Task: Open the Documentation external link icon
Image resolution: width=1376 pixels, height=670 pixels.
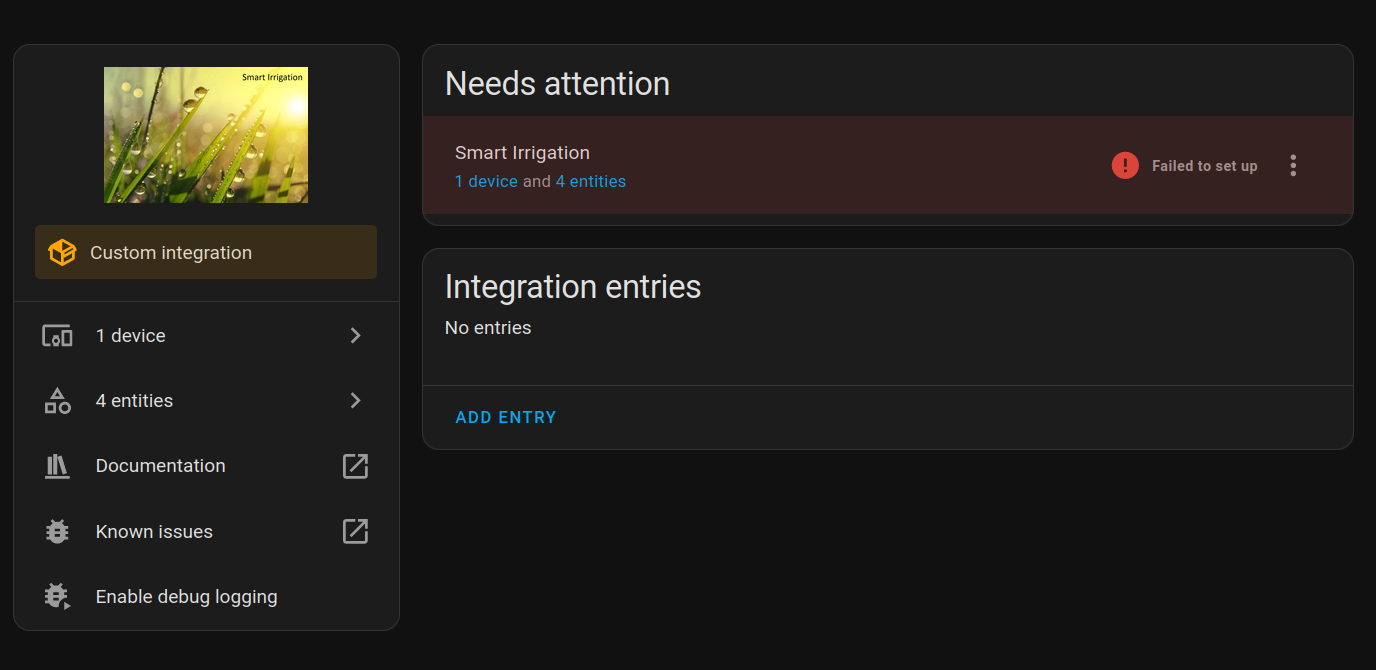Action: 355,466
